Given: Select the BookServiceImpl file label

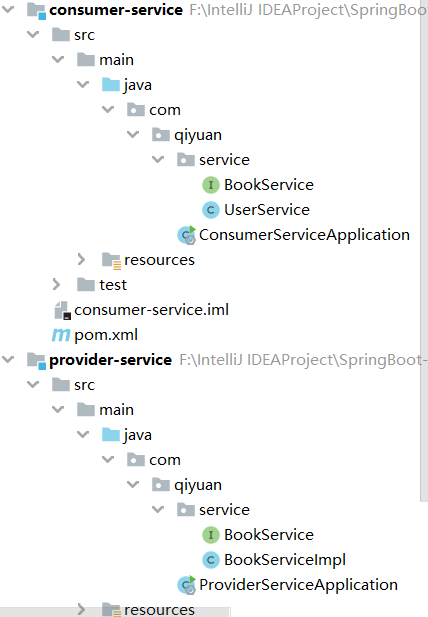Looking at the screenshot, I should point(285,560).
